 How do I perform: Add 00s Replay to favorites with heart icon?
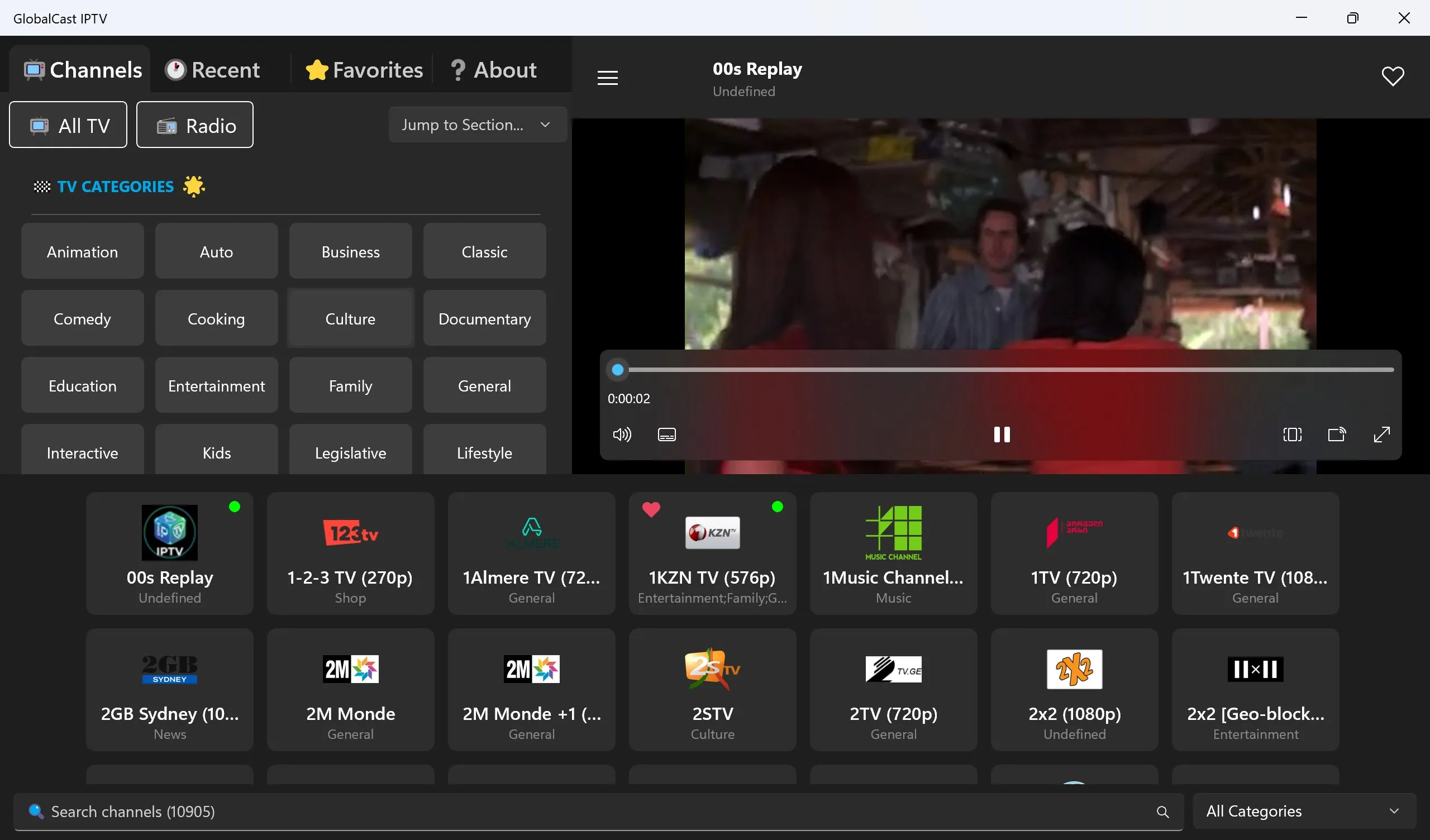1392,76
